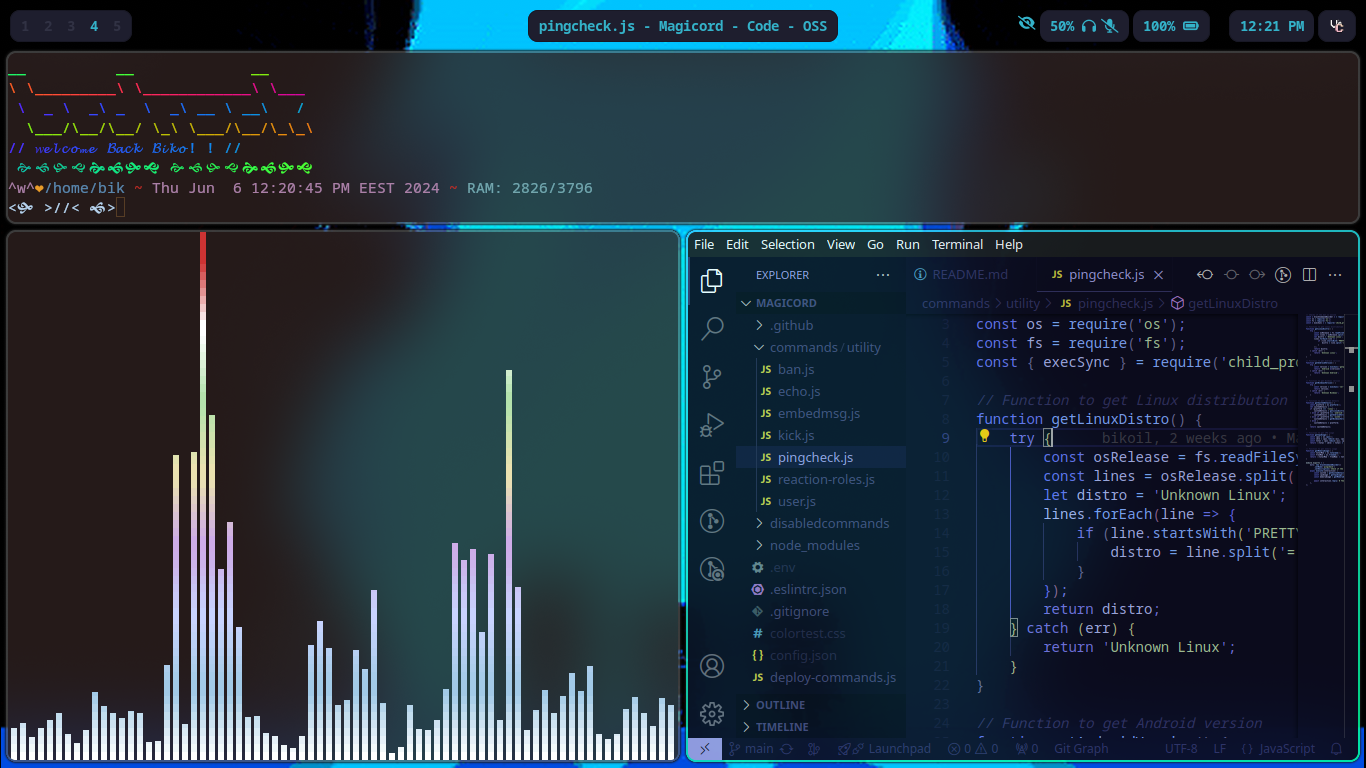Open deploy-commands.js in the explorer
This screenshot has width=1366, height=768.
click(821, 677)
